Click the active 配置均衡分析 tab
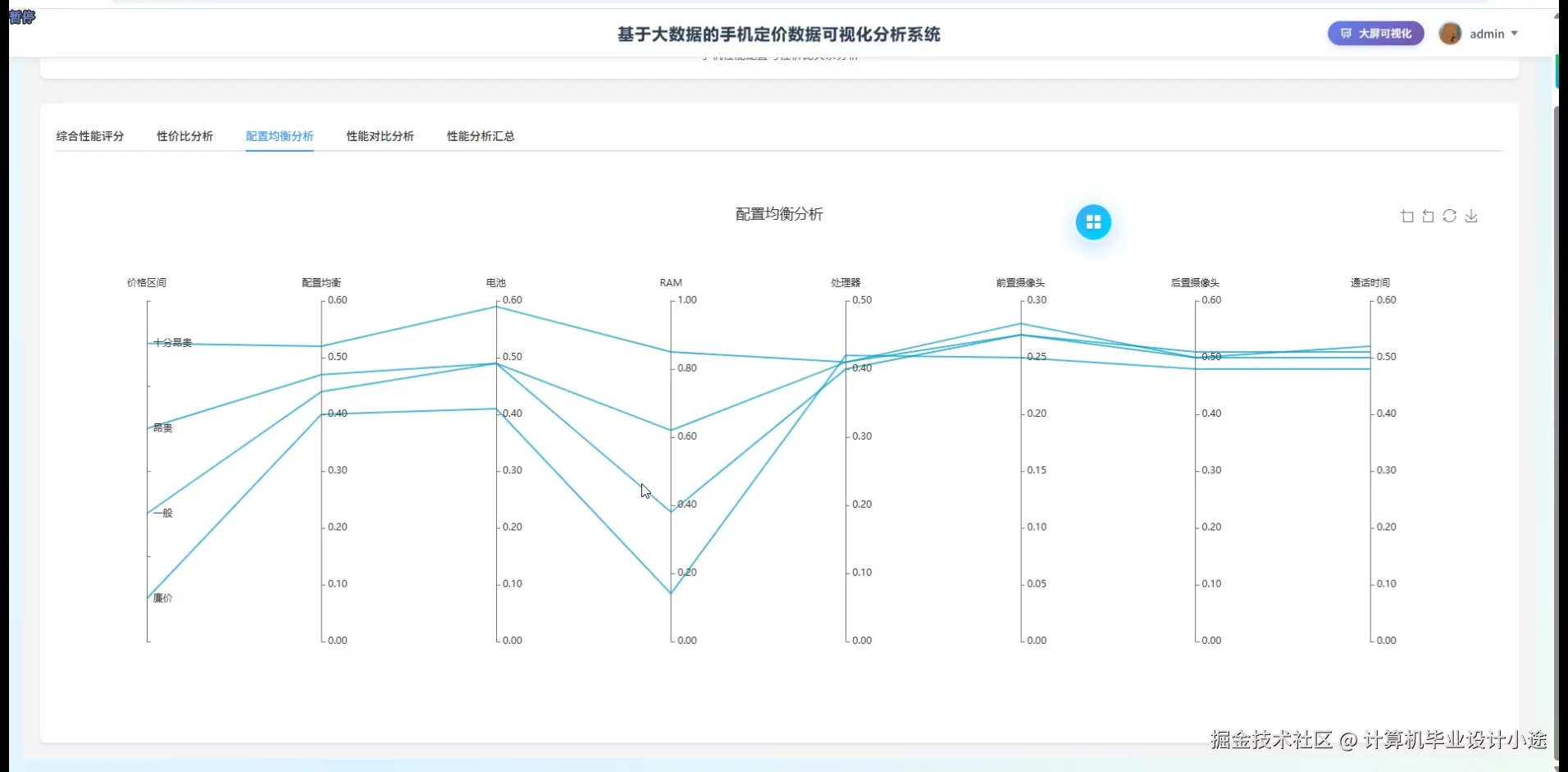Screen dimensions: 1568x772 [x=279, y=136]
